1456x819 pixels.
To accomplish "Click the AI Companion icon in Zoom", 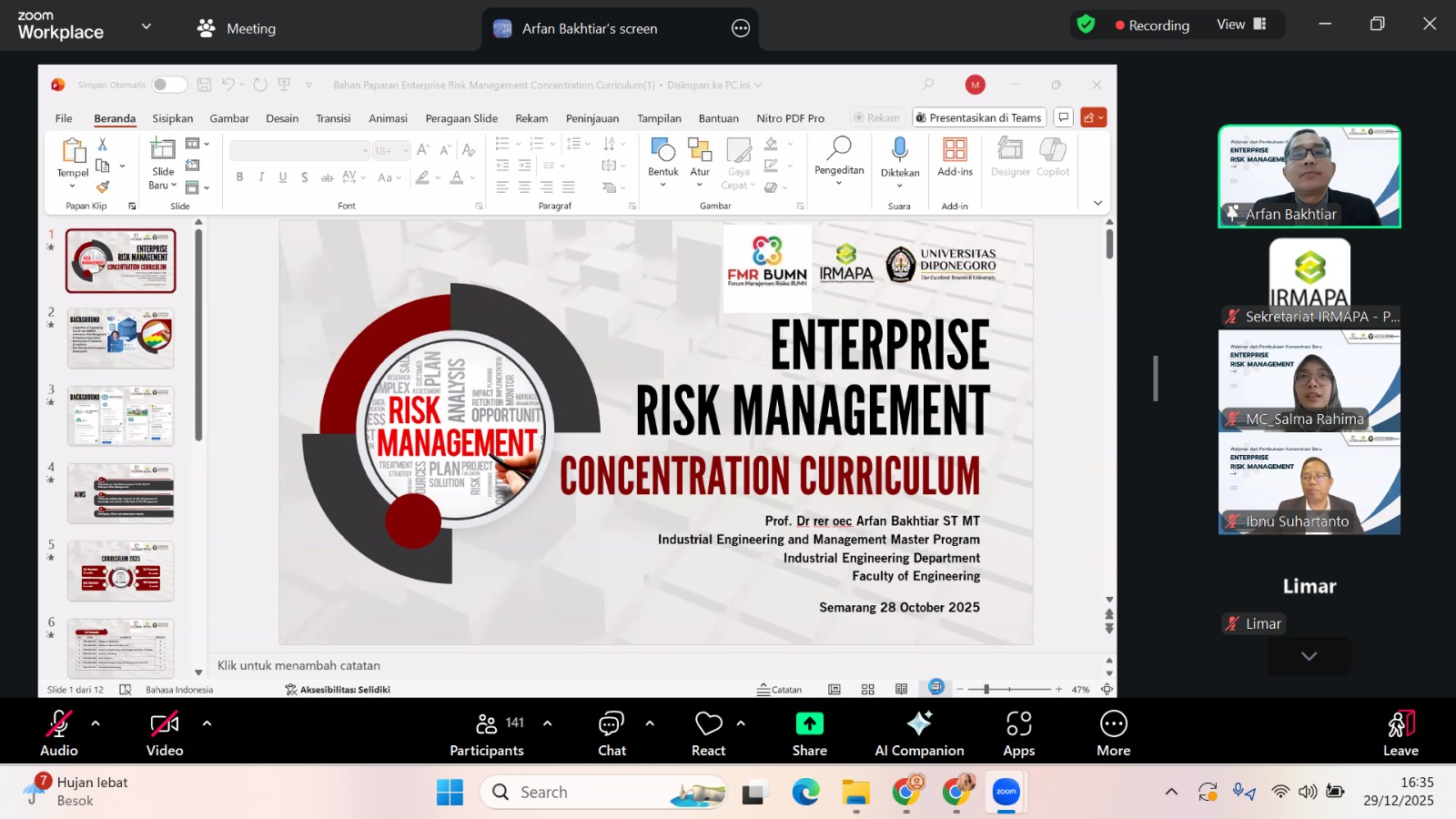I will click(x=919, y=724).
